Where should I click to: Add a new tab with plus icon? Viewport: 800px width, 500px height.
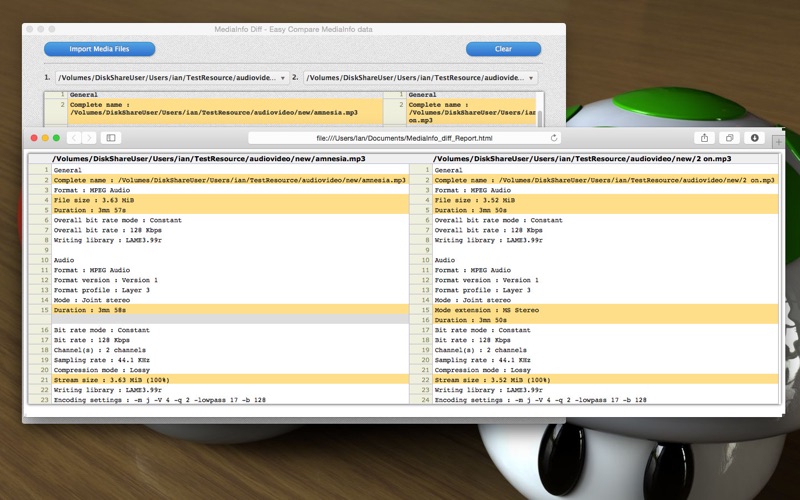coord(778,142)
